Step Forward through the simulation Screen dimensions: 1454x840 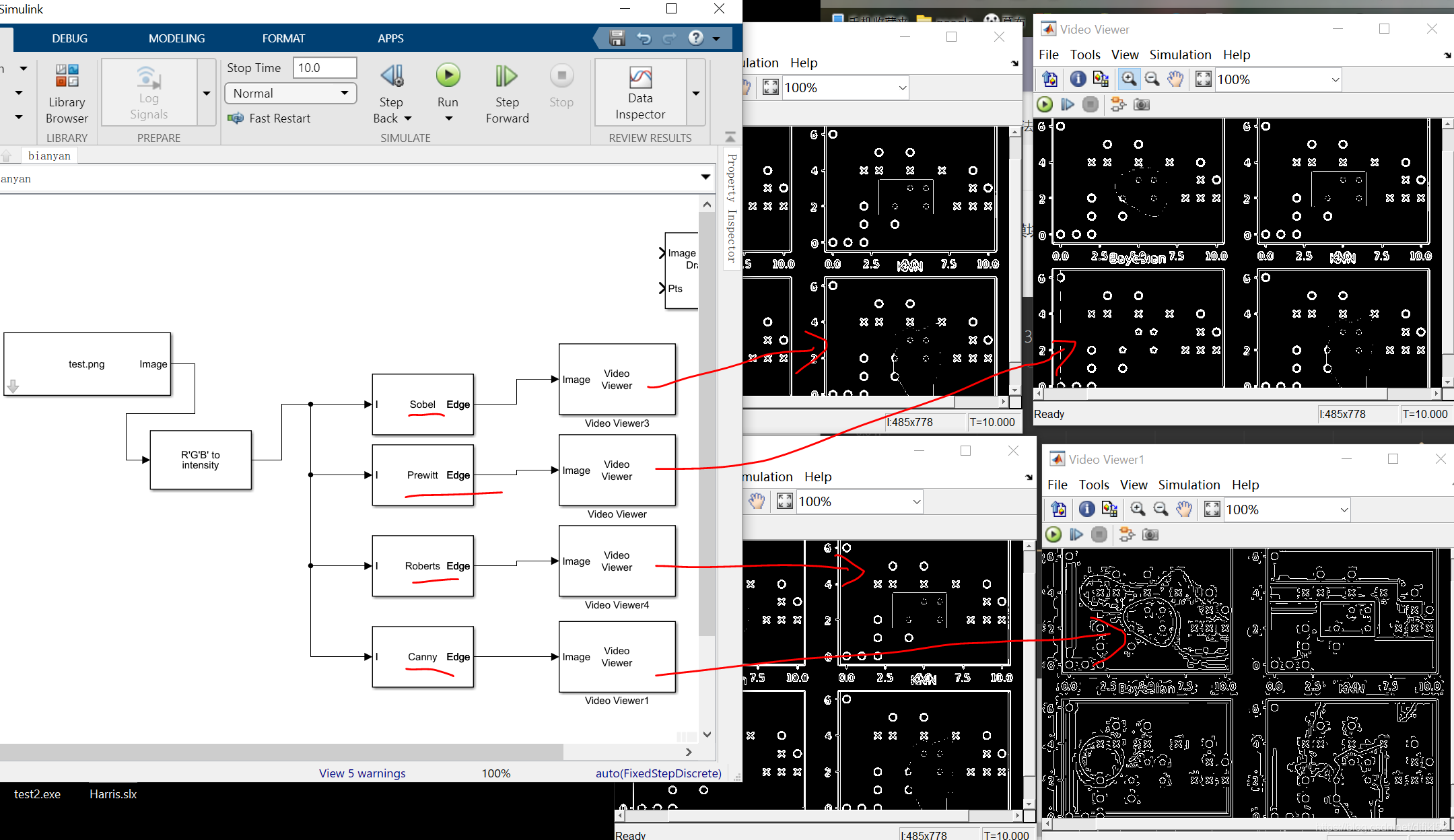click(508, 94)
